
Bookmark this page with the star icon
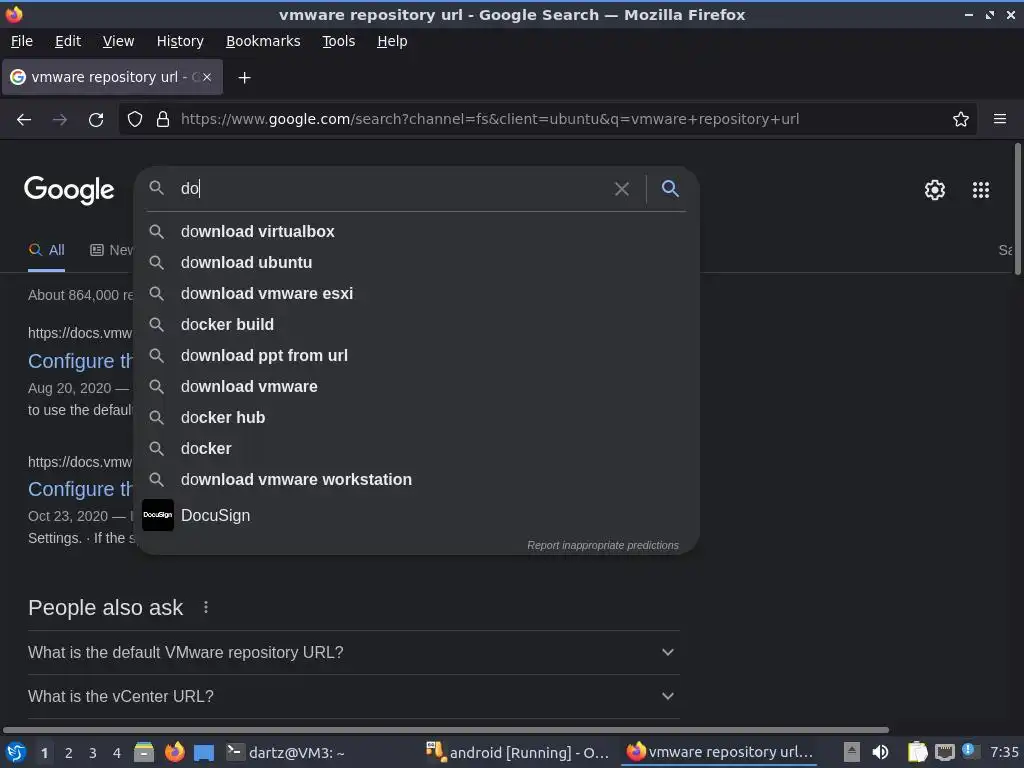(x=960, y=119)
